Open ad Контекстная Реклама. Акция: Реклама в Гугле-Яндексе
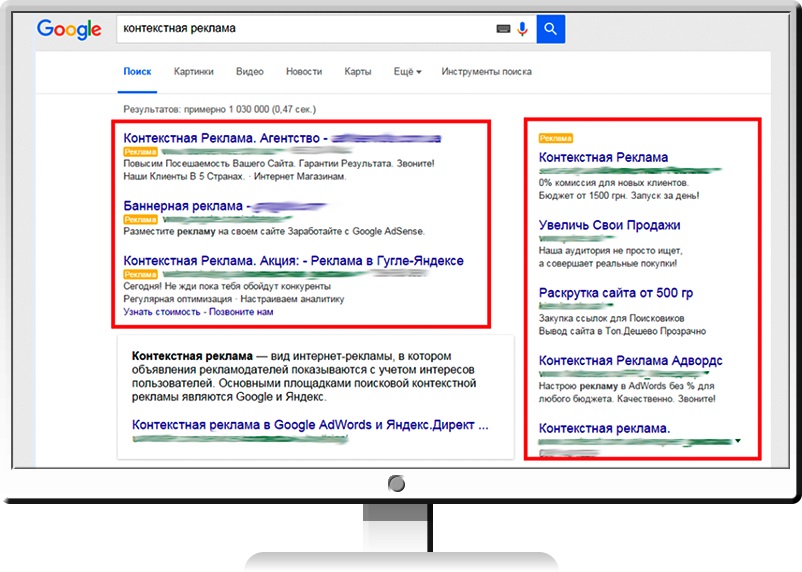The width and height of the screenshot is (802, 572). tap(294, 260)
